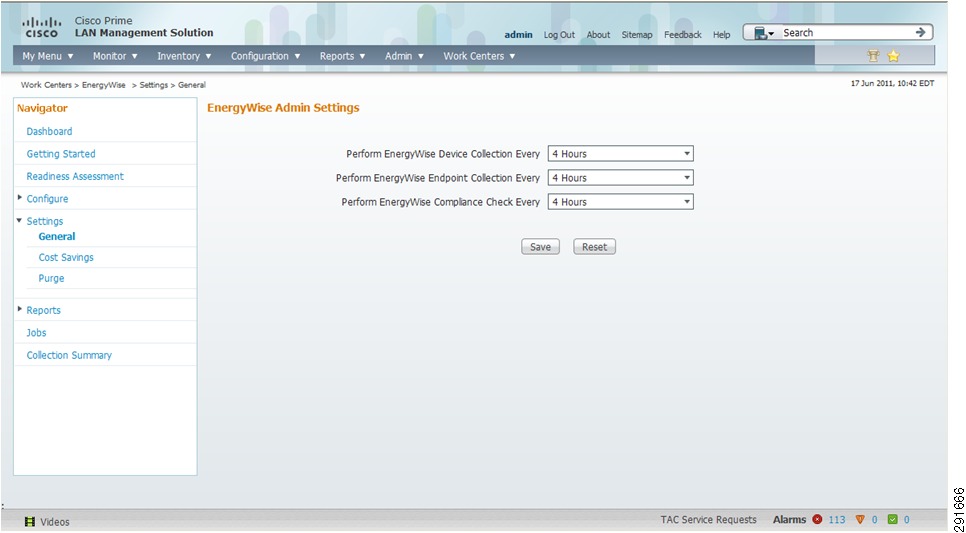Viewport: 966px width, 533px height.
Task: Open the Inventory menu
Action: pos(184,55)
